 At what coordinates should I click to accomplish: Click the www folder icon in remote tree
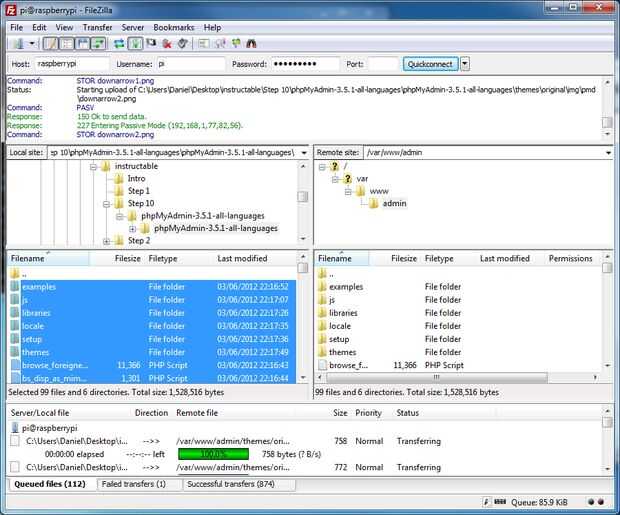click(360, 191)
